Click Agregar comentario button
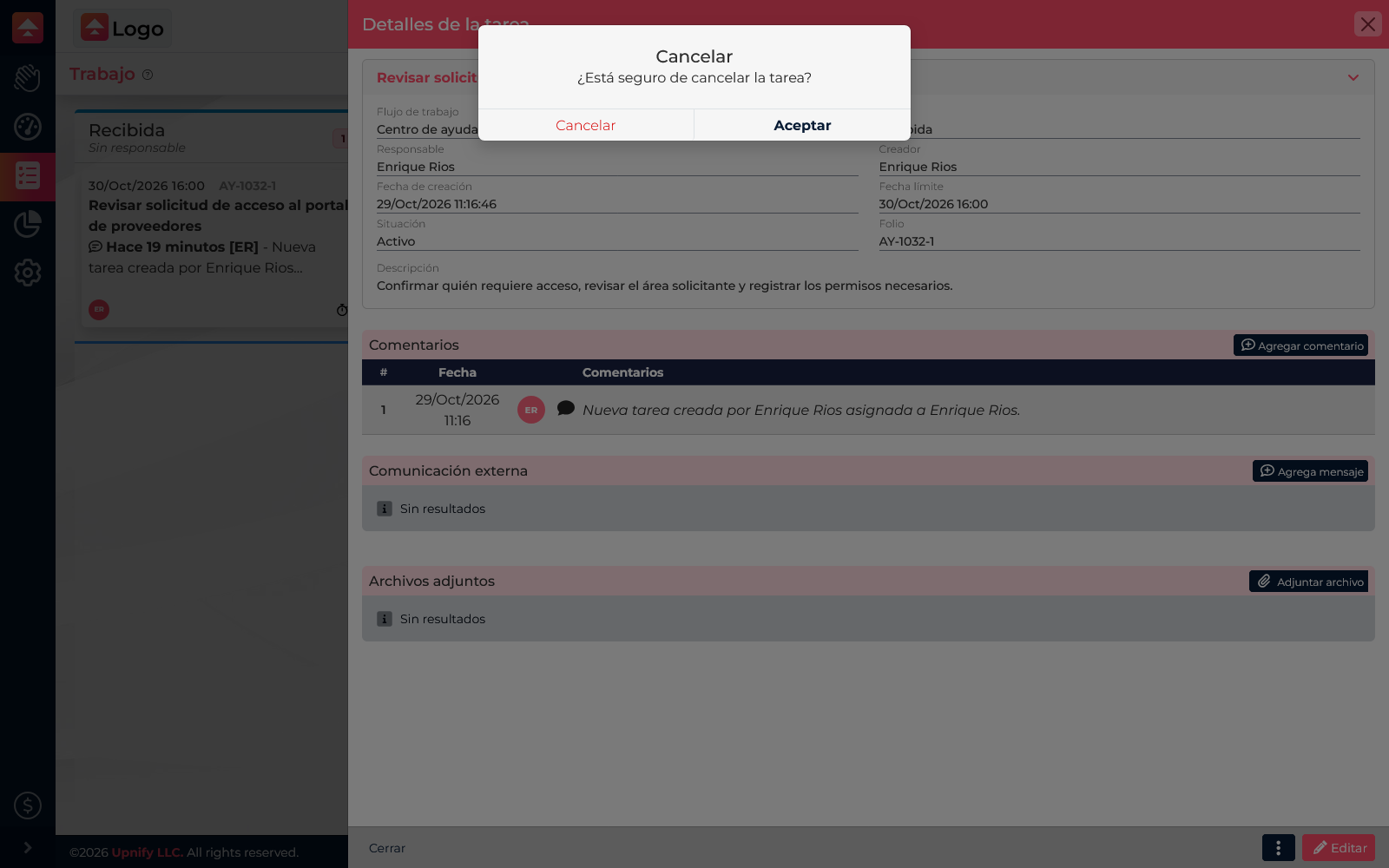Screen dimensions: 1389x868 pyautogui.click(x=1300, y=345)
